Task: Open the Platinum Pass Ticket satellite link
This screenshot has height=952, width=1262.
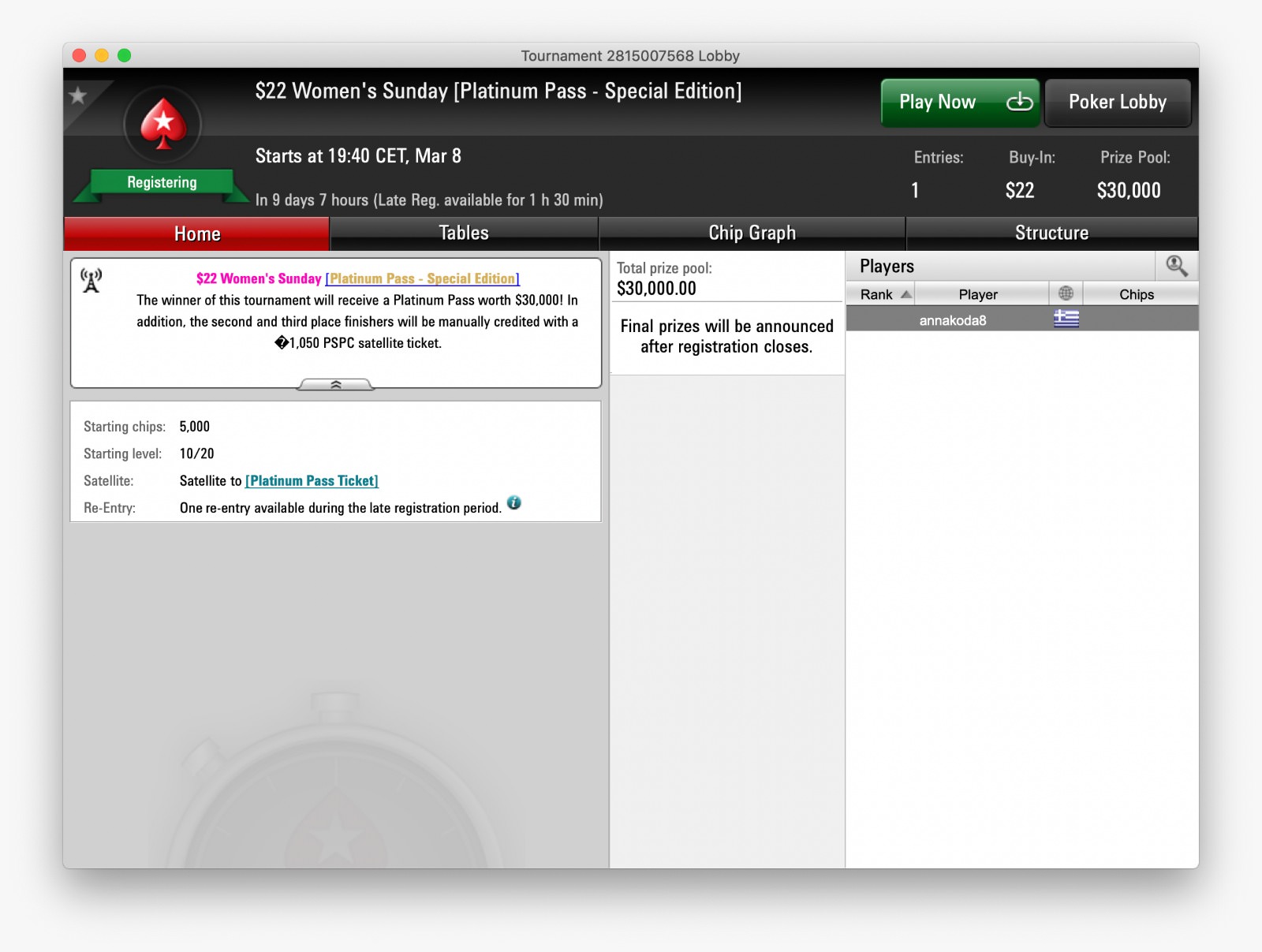Action: click(x=312, y=480)
